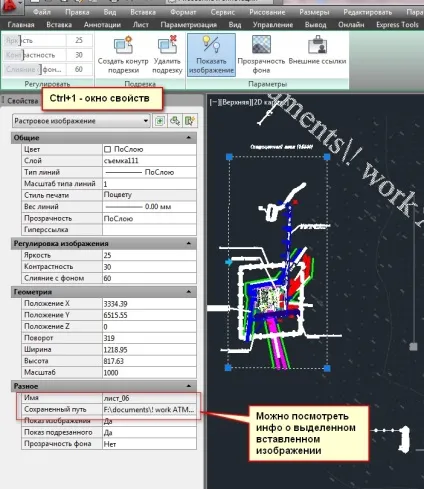Click the top-left blue grip of image

(229, 157)
